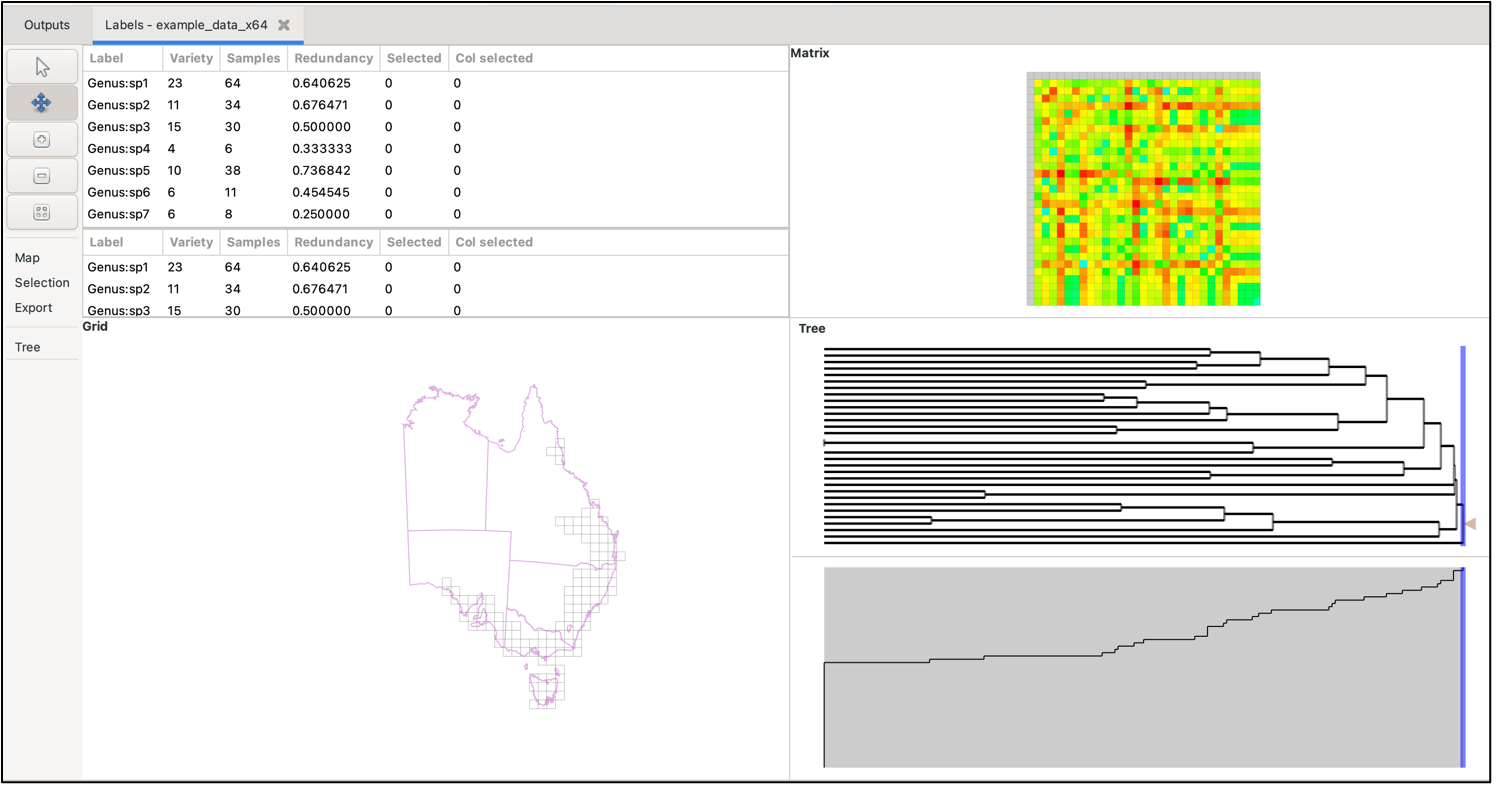This screenshot has height=788, width=1497.
Task: Select the Genus:sp5 row in upper table
Action: 119,170
